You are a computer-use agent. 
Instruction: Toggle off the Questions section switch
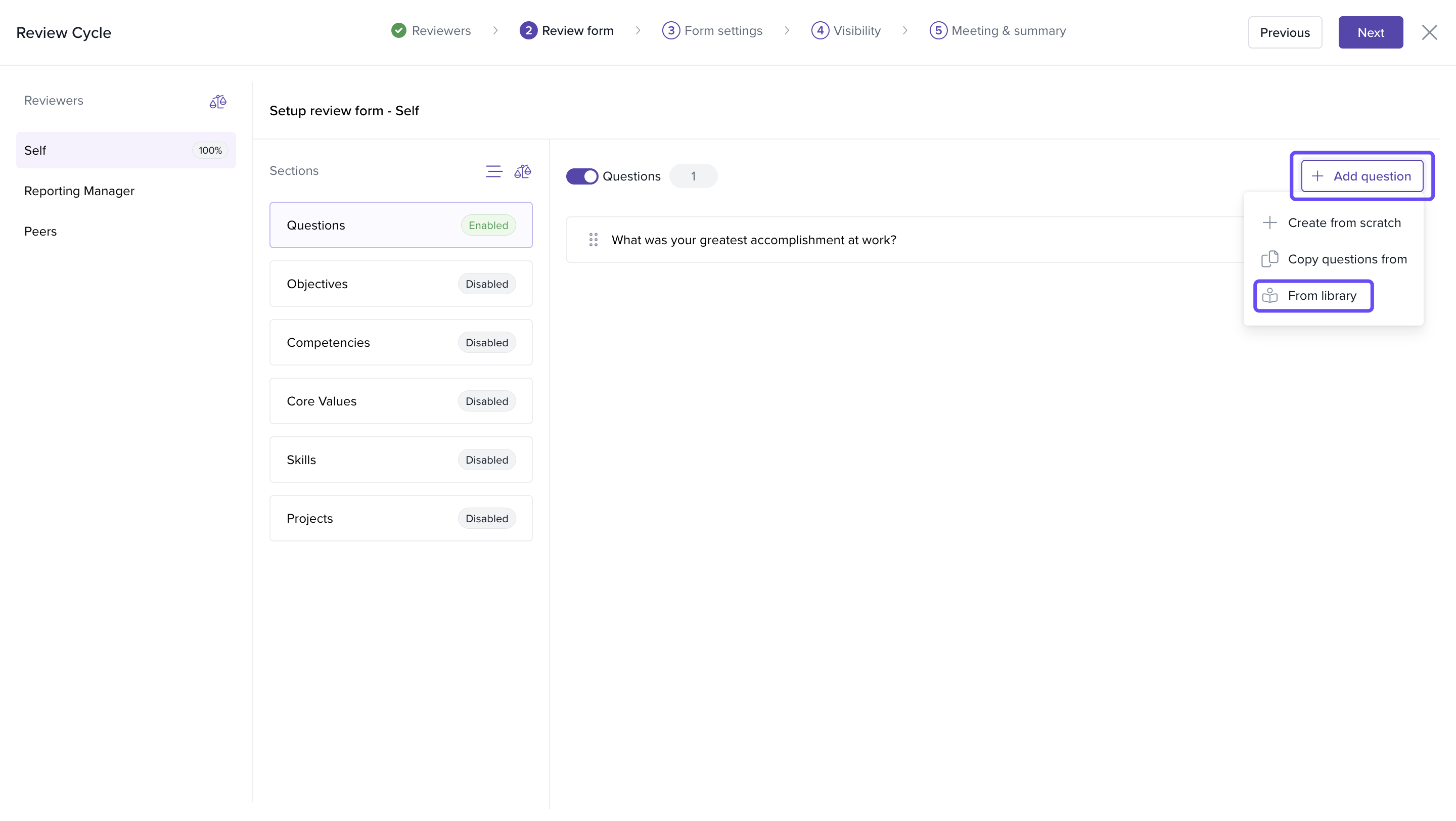click(582, 176)
